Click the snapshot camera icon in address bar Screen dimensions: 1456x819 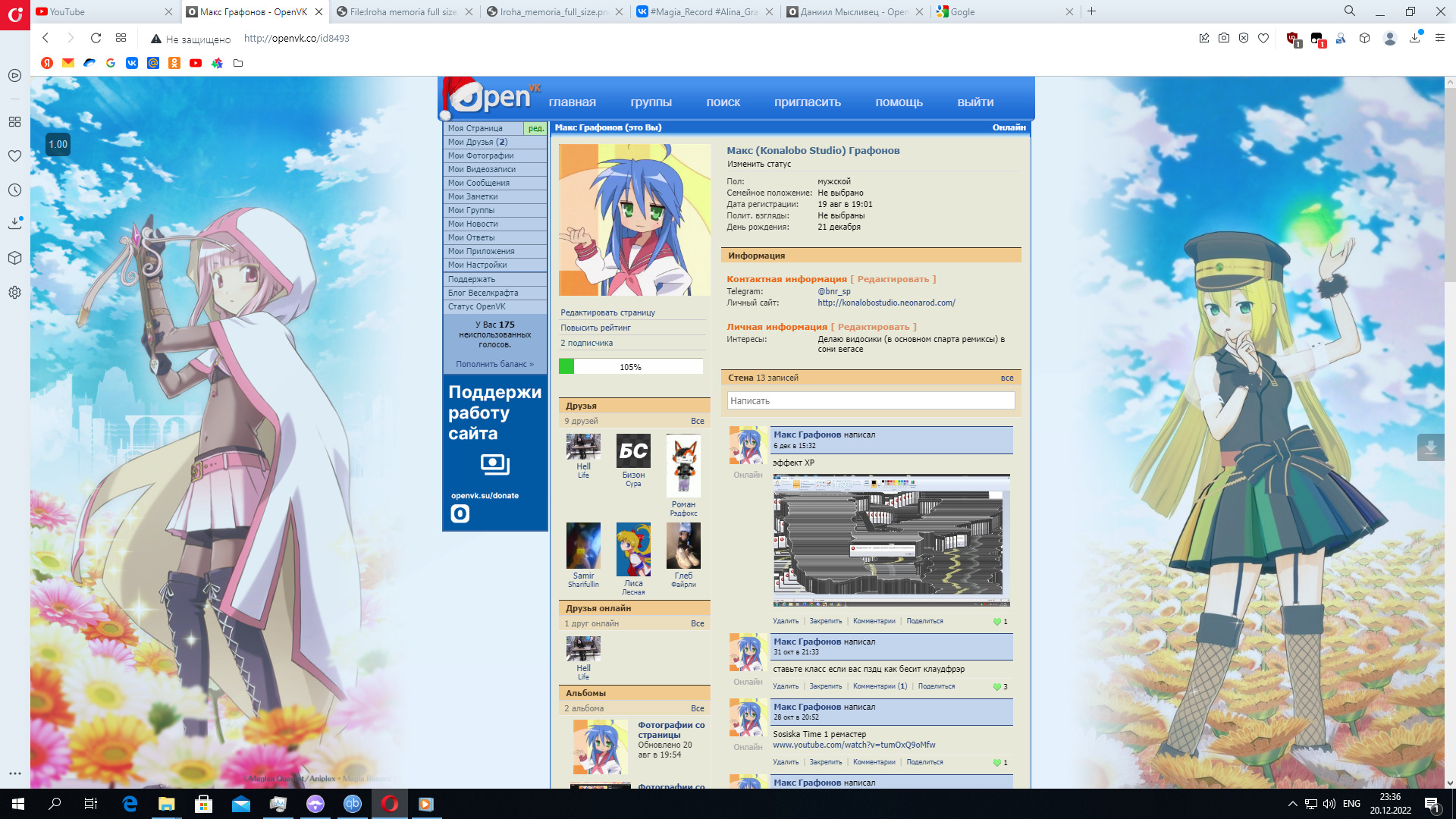pos(1224,38)
